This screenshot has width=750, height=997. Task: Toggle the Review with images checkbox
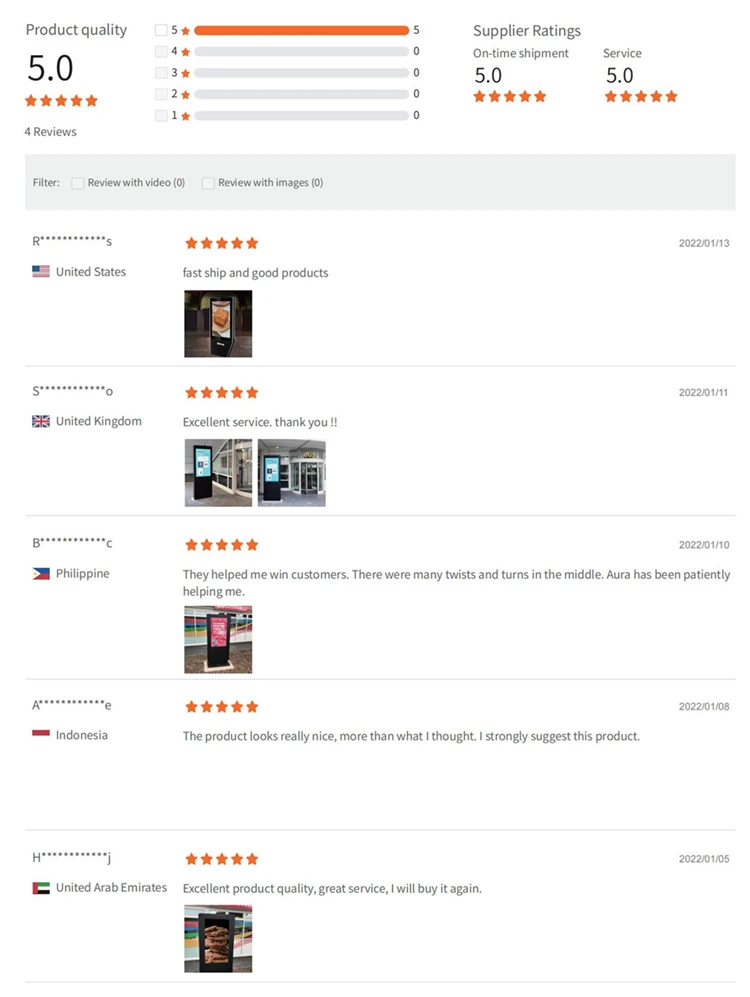(208, 183)
